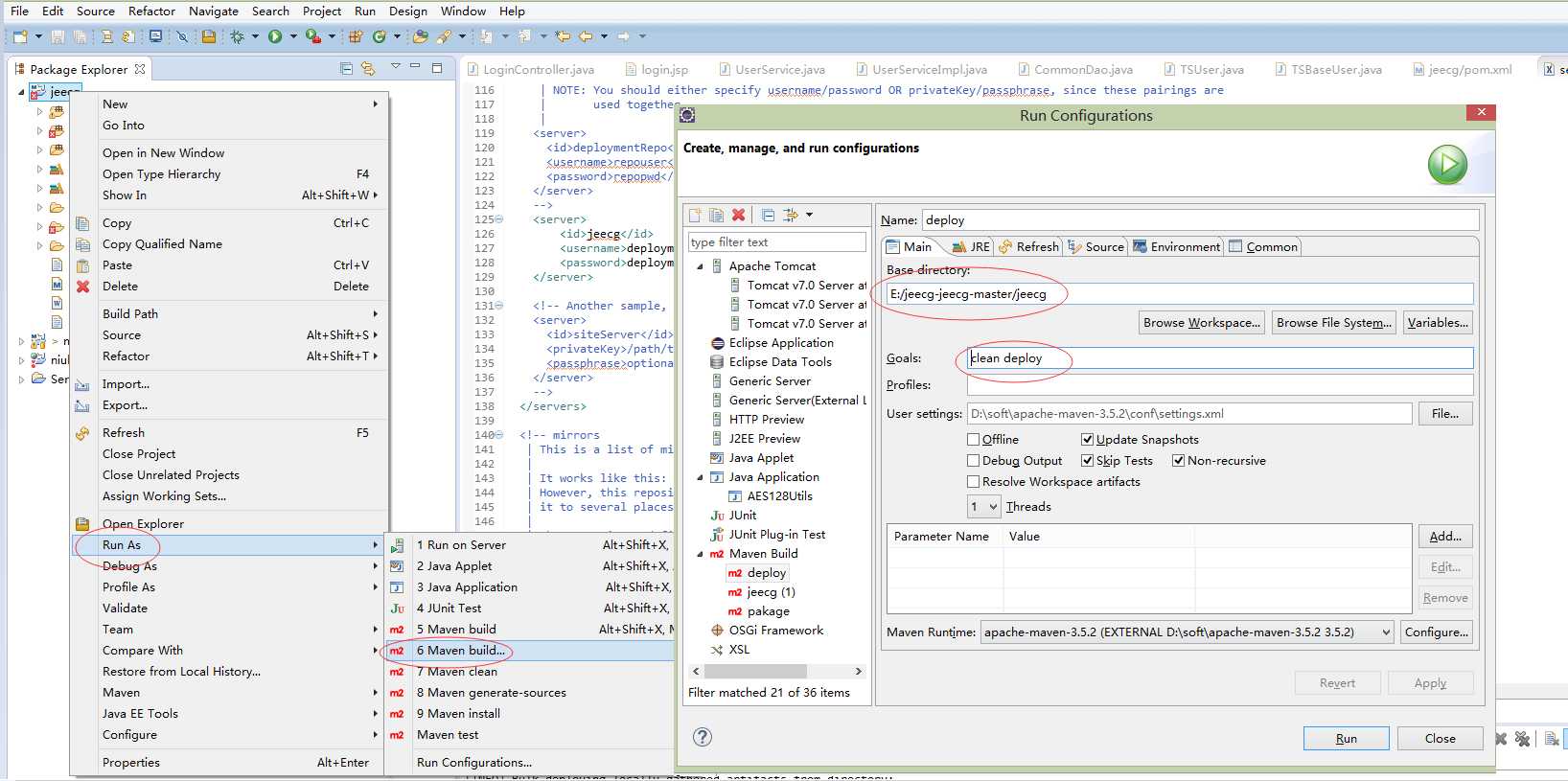
Task: Click the skip breakpoints toolbar icon
Action: pyautogui.click(x=182, y=36)
